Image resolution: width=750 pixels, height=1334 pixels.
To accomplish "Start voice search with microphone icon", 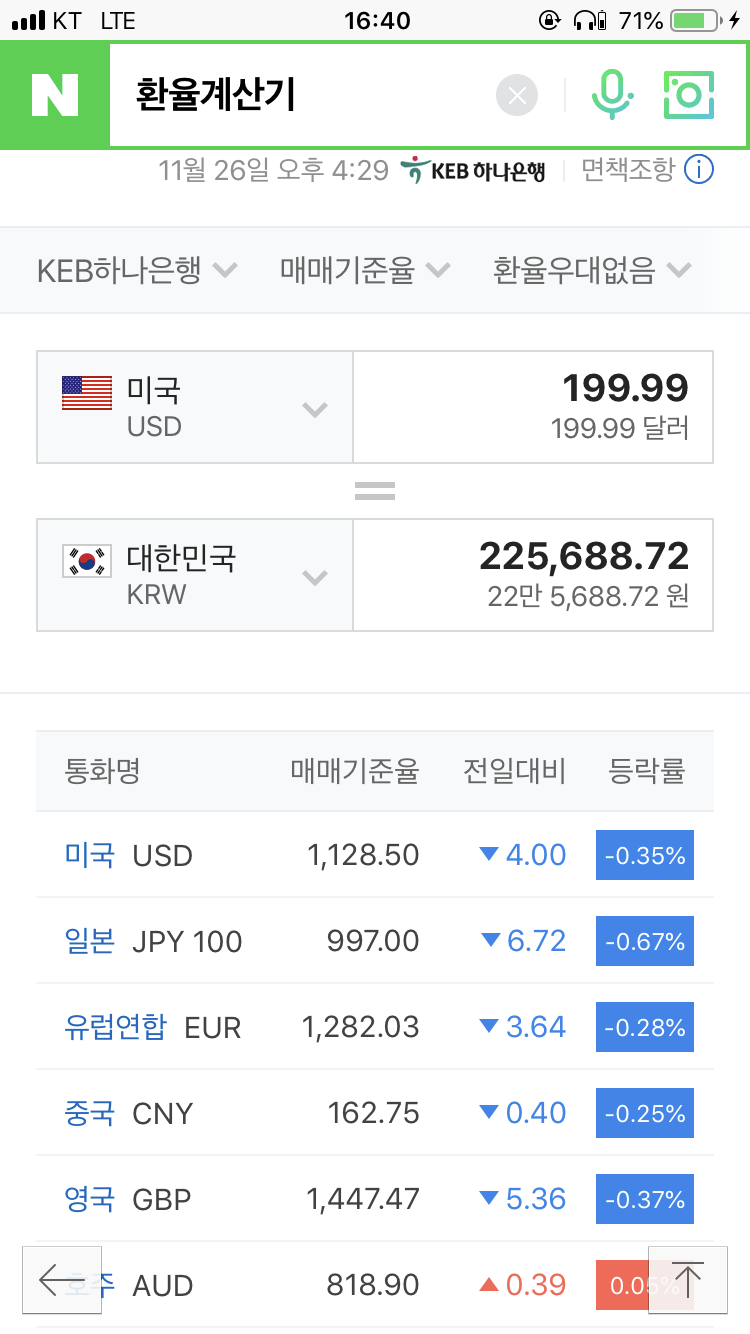I will tap(611, 96).
